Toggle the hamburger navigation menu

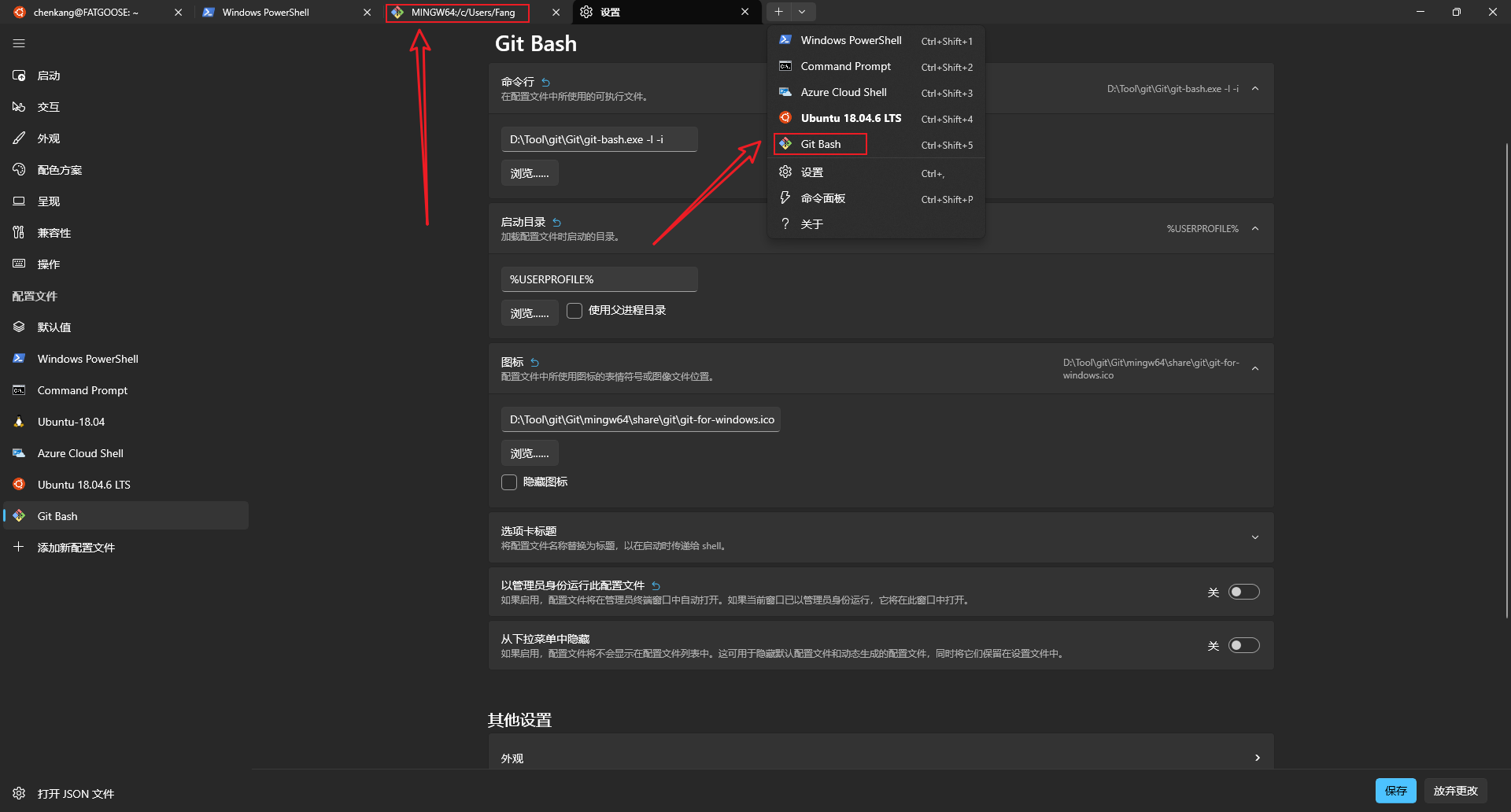[19, 44]
